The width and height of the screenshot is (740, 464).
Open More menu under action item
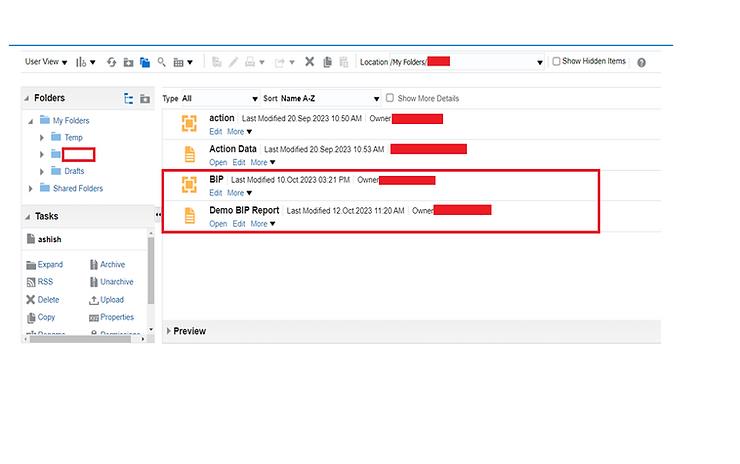click(x=239, y=132)
